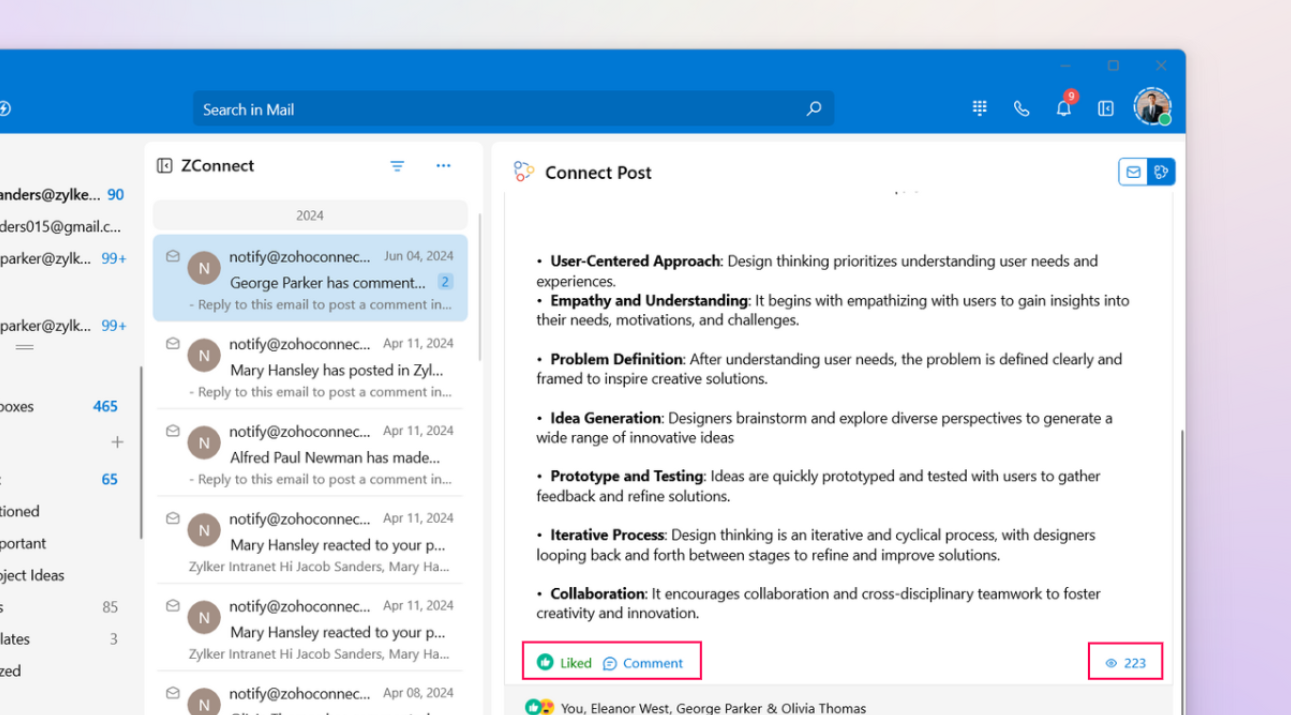The height and width of the screenshot is (715, 1291).
Task: Click the email list vertical scrollbar
Action: click(480, 288)
